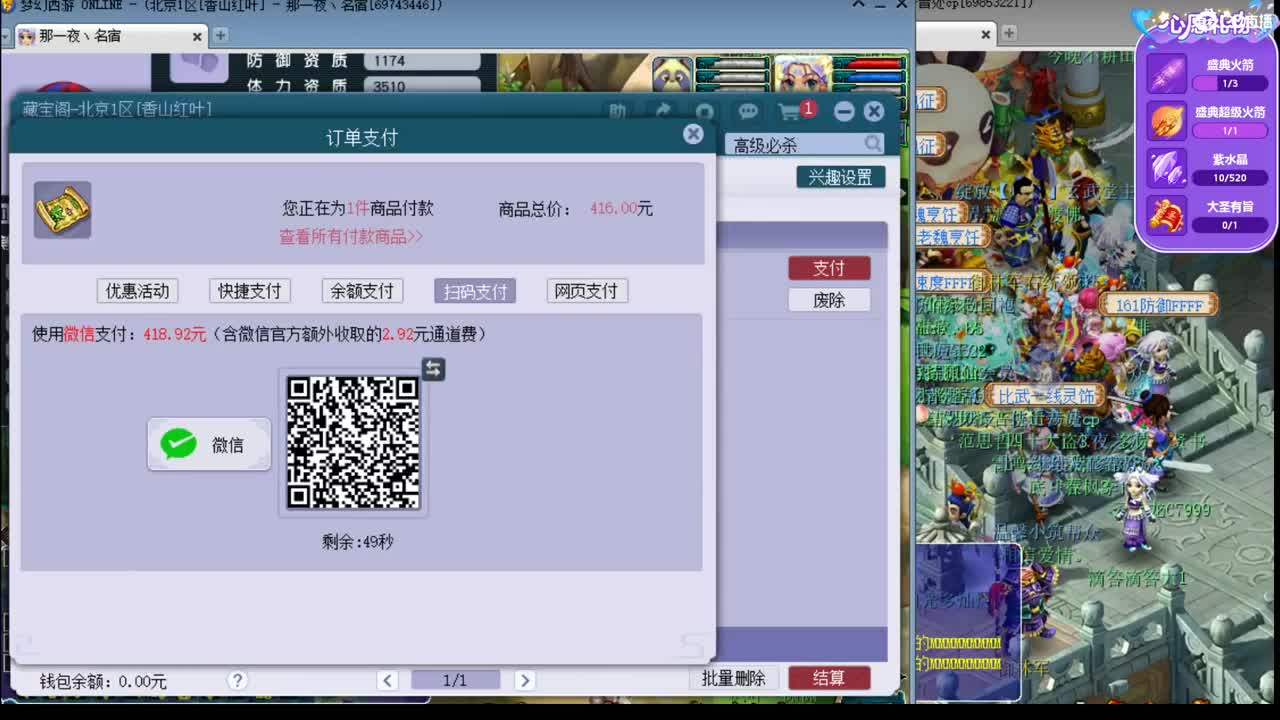Click the 紫水晶 crystal gift icon

pyautogui.click(x=1166, y=168)
